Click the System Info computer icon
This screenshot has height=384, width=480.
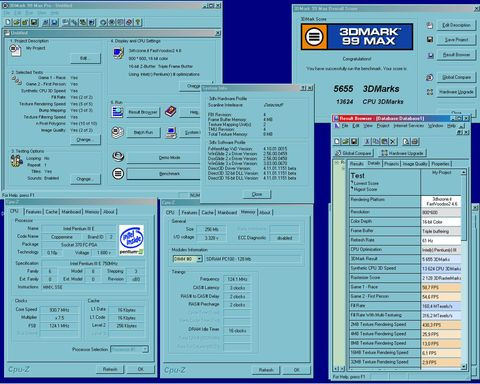point(171,132)
